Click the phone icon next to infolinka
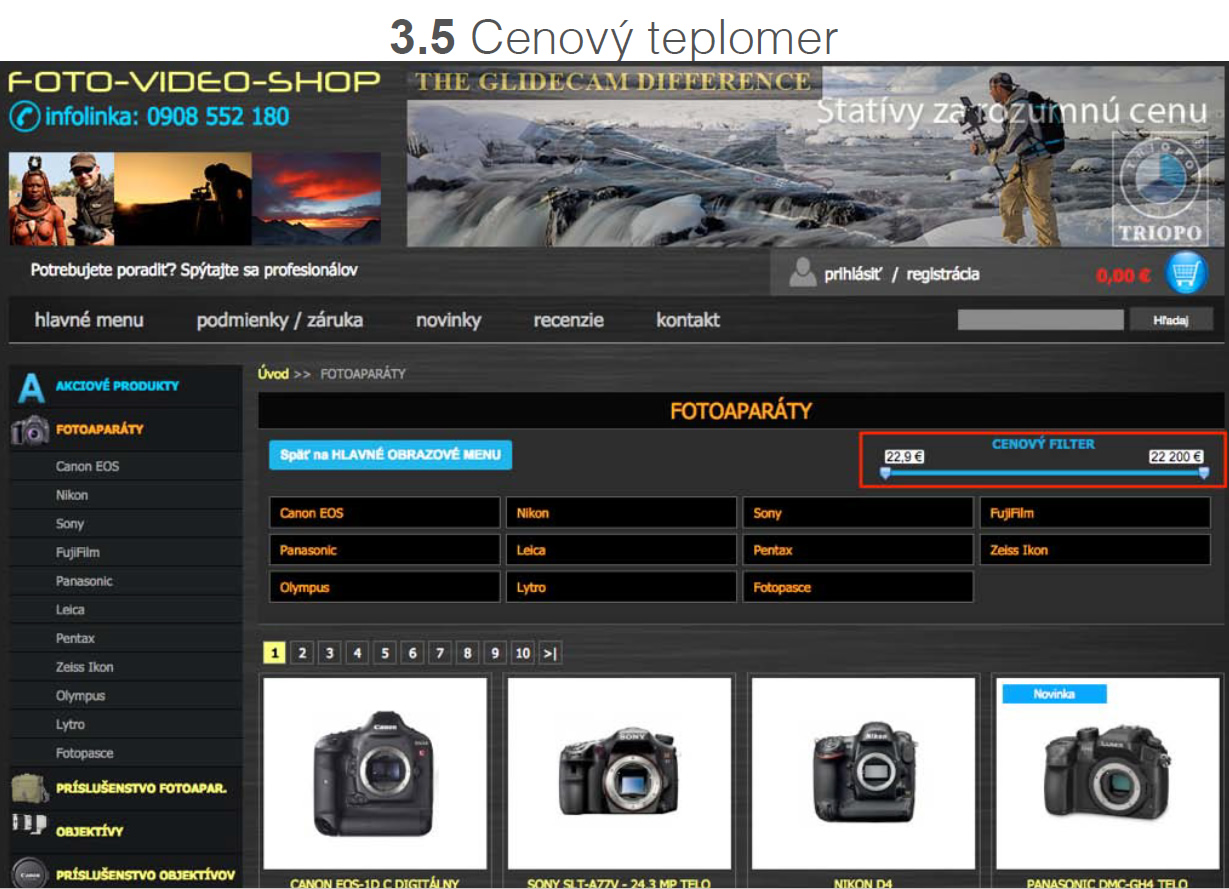Screen dimensions: 1229x889 click(24, 117)
